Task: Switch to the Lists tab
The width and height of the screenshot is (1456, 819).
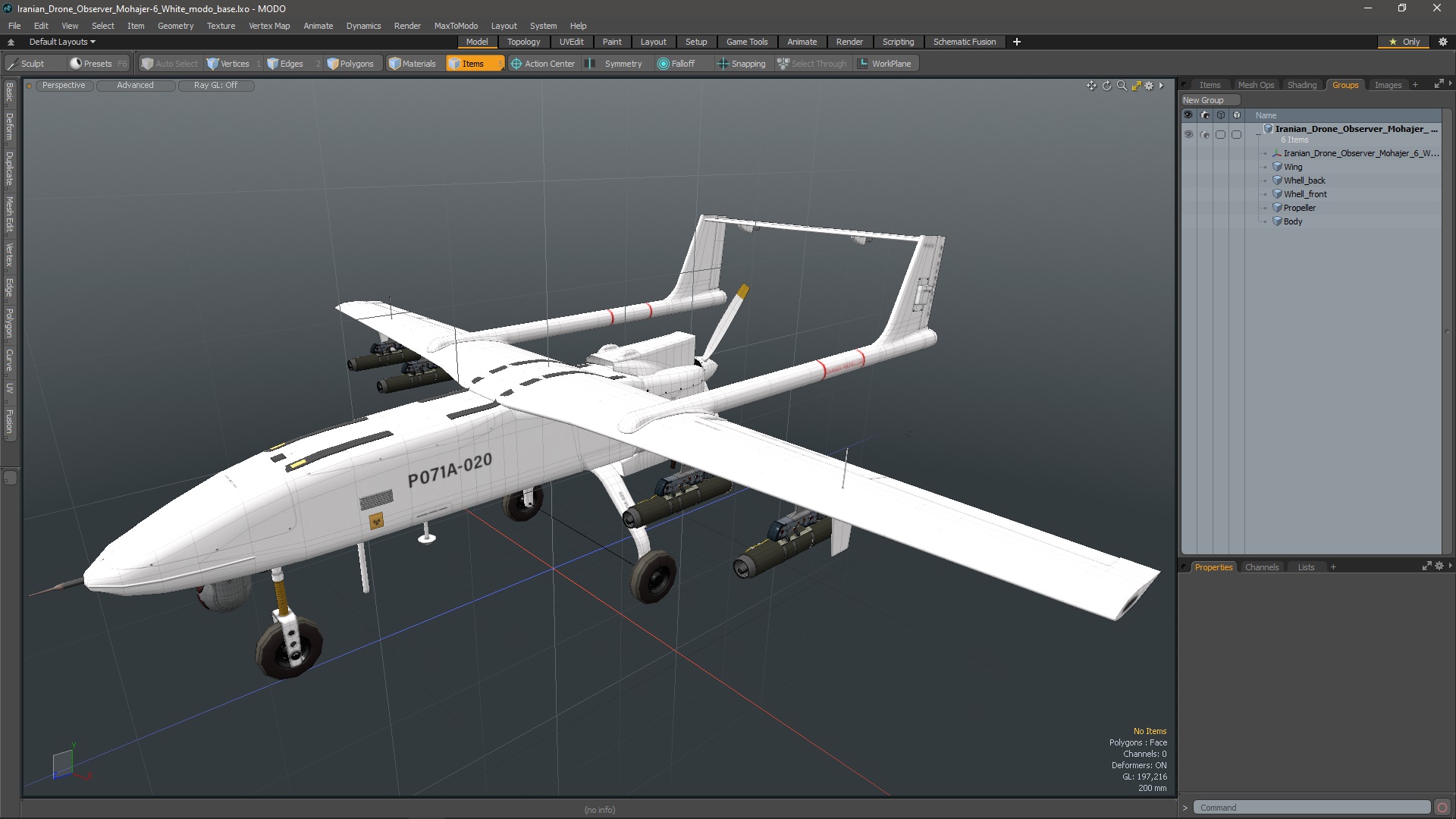Action: point(1306,567)
